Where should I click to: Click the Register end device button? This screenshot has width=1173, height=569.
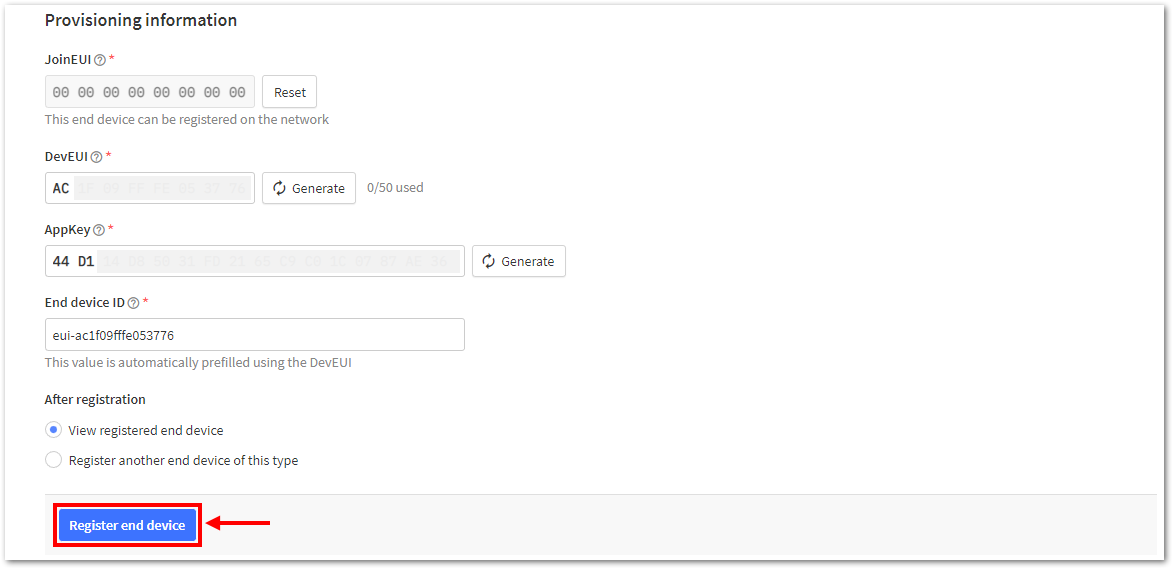coord(127,526)
